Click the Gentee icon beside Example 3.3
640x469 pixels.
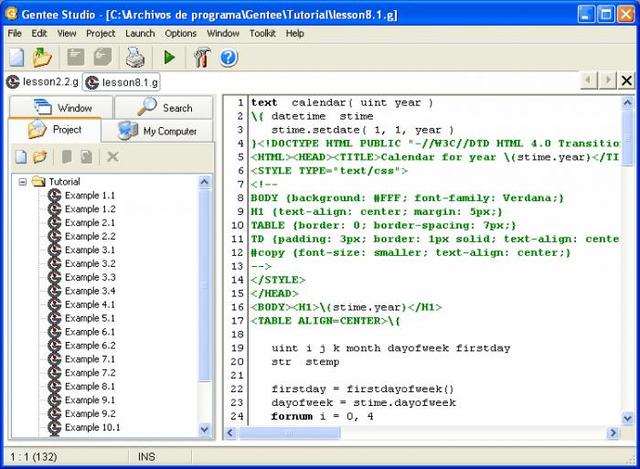[x=54, y=277]
